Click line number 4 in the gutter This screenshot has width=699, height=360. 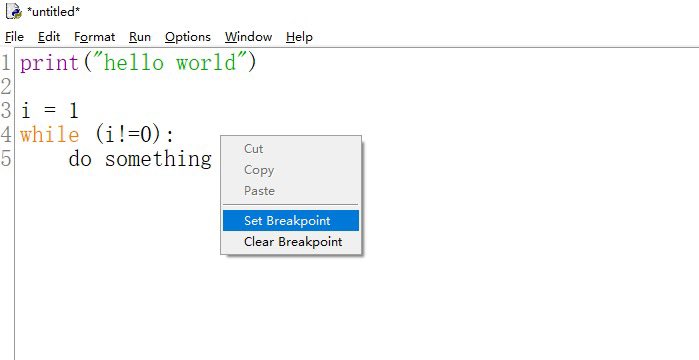click(6, 134)
